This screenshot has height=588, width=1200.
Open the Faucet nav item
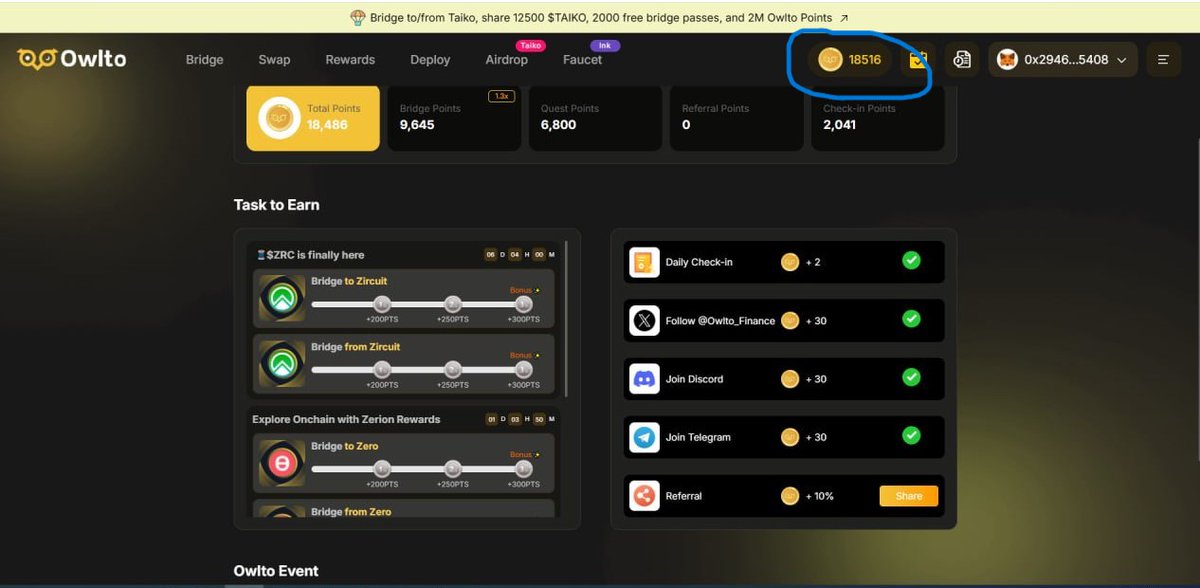(x=582, y=60)
